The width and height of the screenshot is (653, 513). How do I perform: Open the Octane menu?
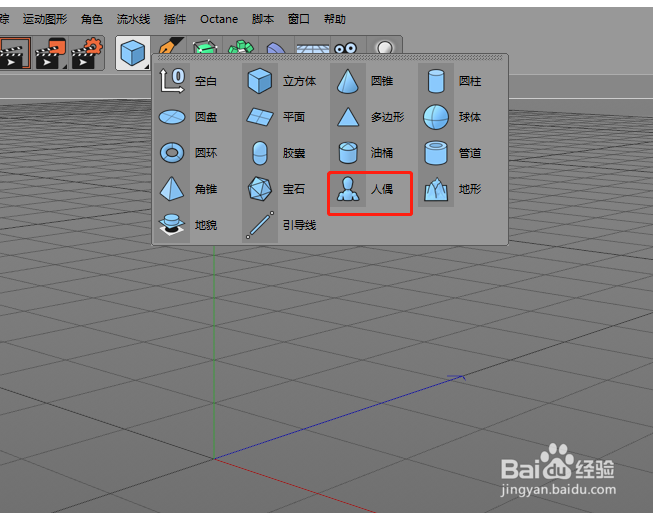point(219,19)
